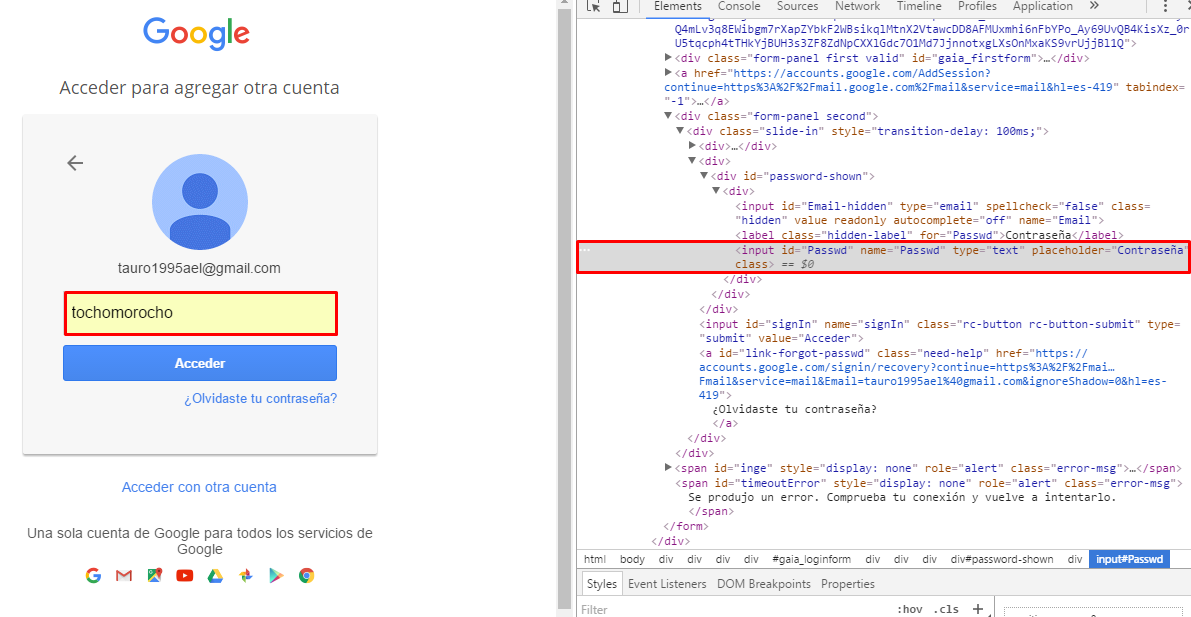This screenshot has width=1191, height=617.
Task: Activate the DevTools inspect element picker
Action: [594, 6]
